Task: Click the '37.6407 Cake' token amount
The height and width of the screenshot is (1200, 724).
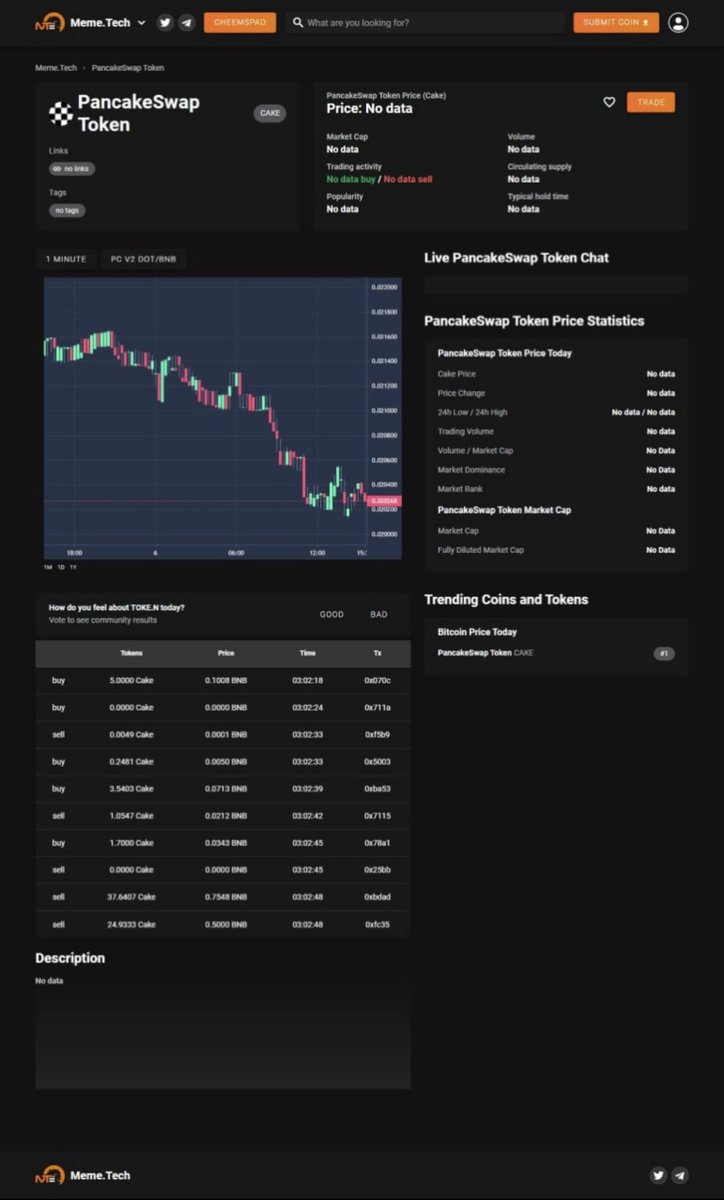Action: click(131, 897)
